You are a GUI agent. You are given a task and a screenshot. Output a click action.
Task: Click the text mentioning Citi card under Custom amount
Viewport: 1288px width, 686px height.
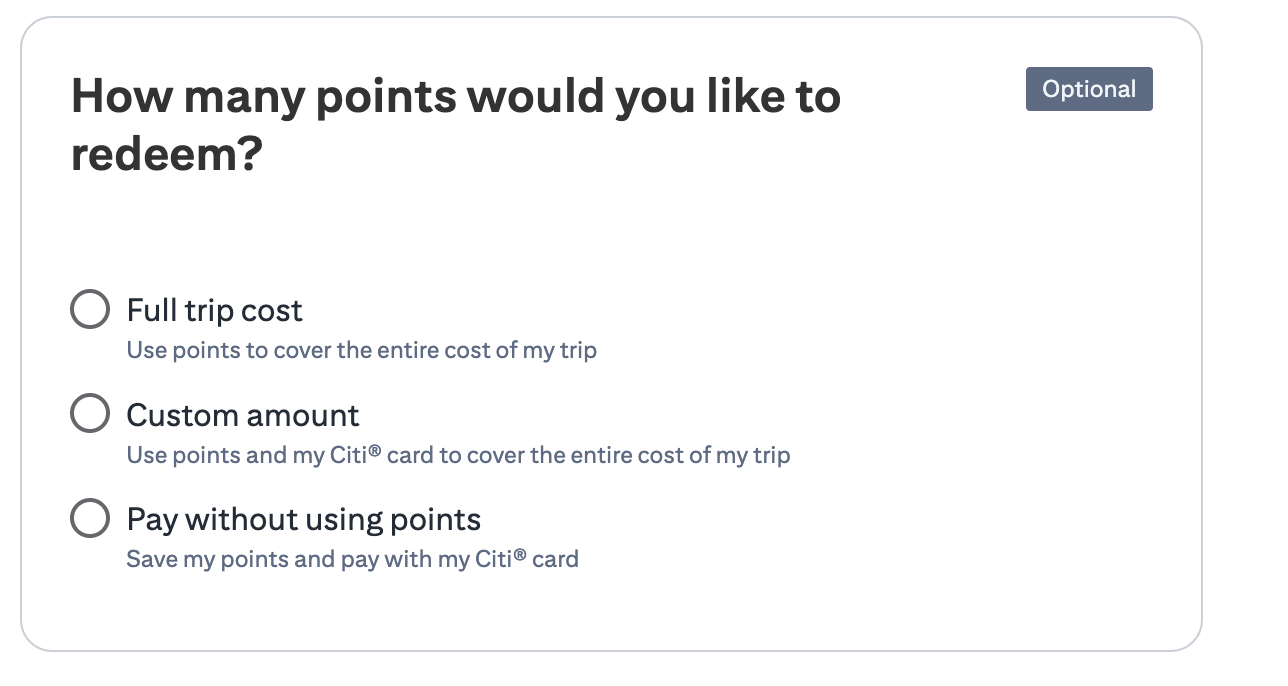click(458, 455)
